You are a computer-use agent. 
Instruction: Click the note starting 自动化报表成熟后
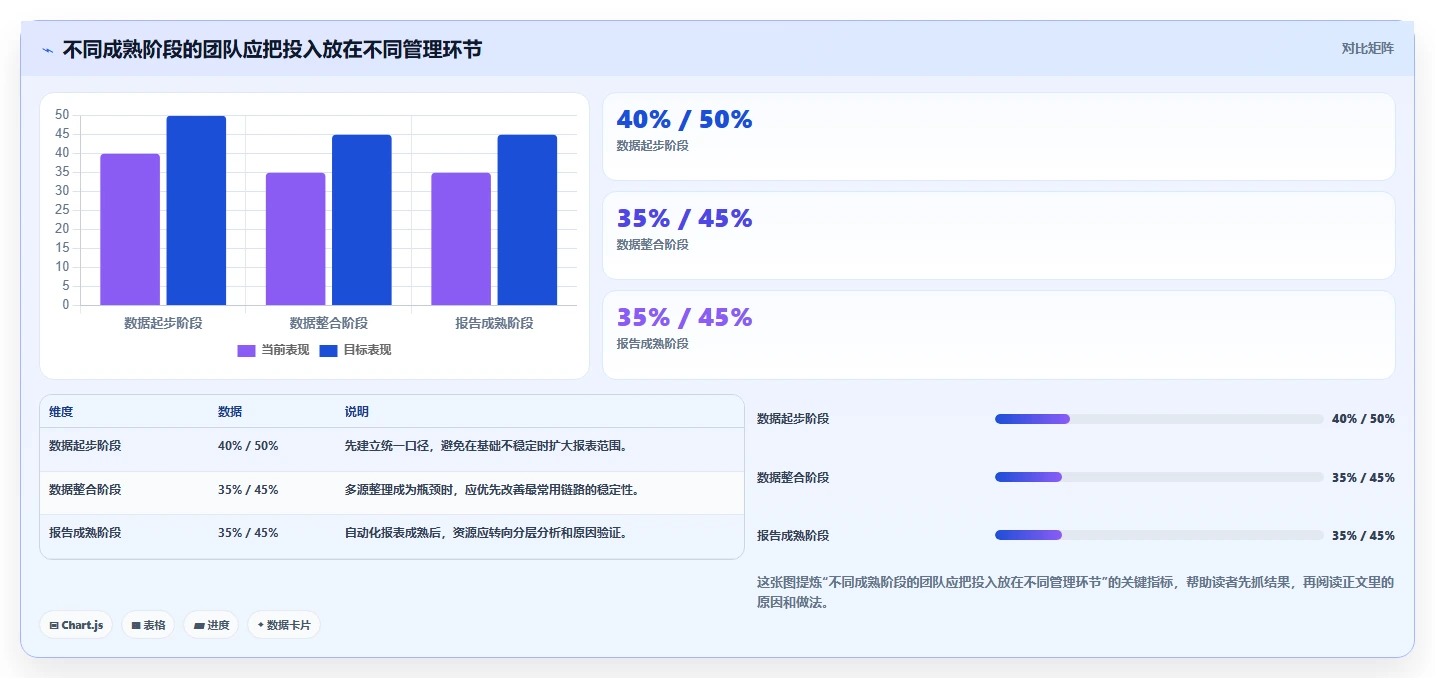point(486,533)
